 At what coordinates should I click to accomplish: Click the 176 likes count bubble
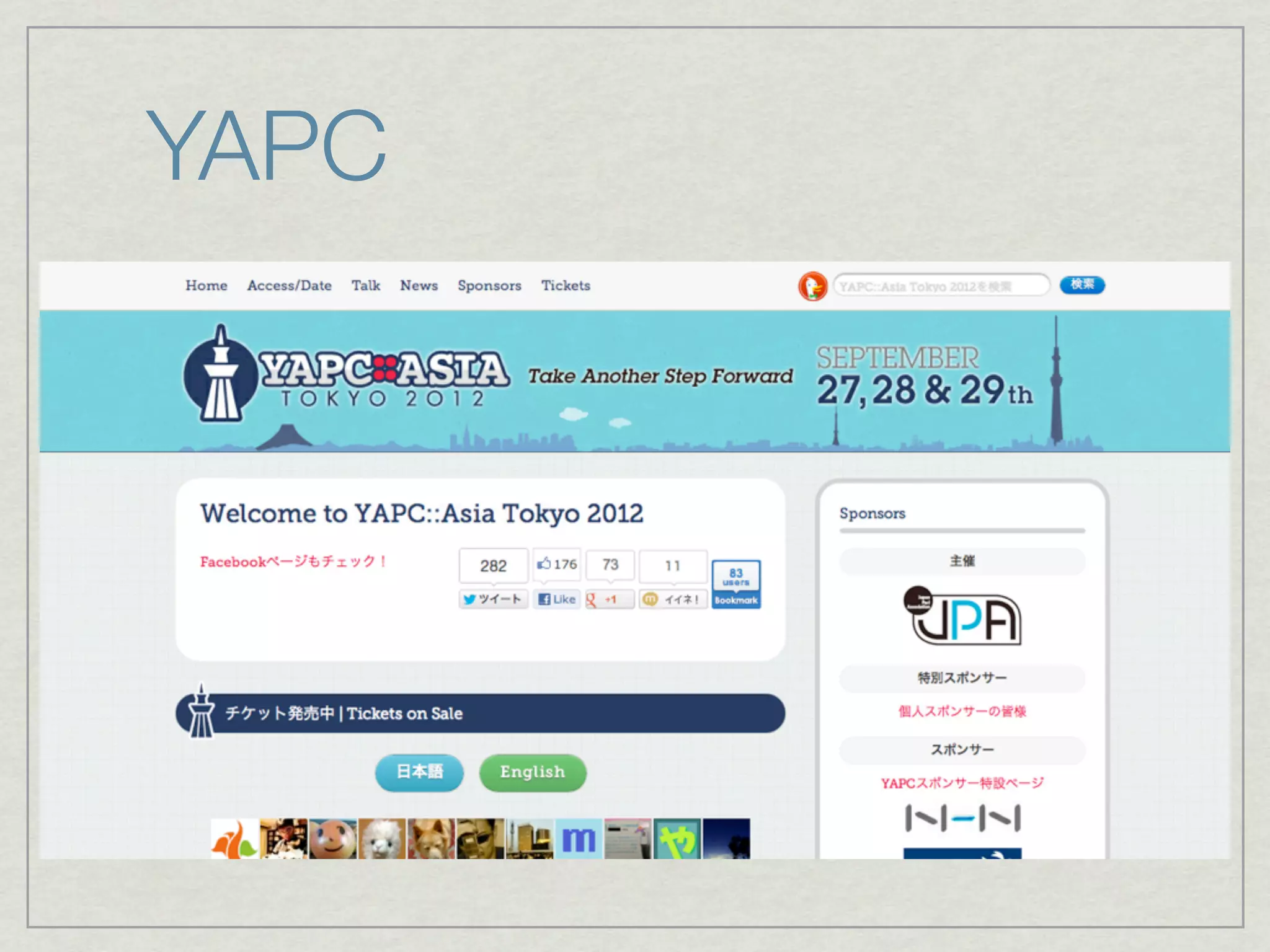coord(557,565)
